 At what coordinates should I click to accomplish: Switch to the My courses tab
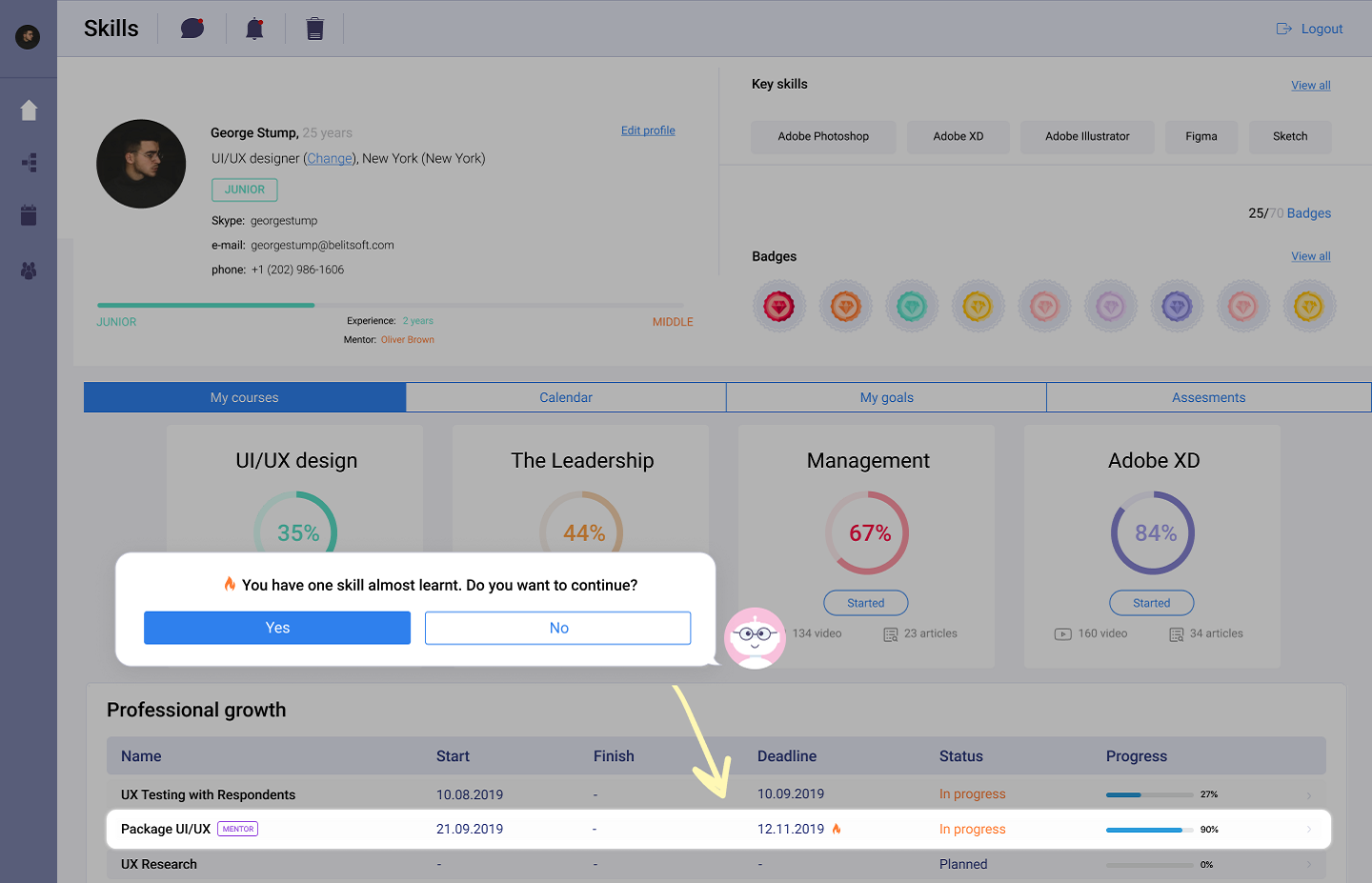(245, 397)
